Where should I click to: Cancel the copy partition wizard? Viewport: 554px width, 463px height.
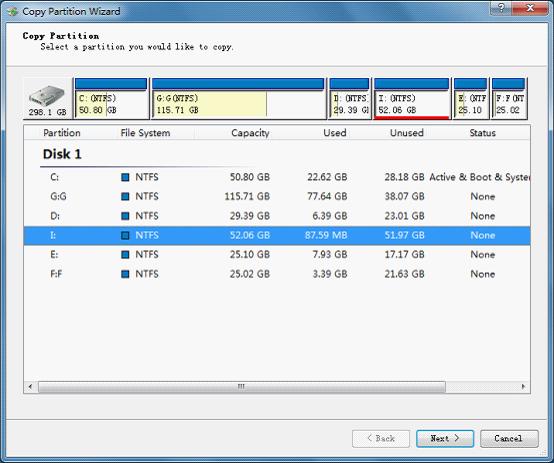pyautogui.click(x=509, y=439)
